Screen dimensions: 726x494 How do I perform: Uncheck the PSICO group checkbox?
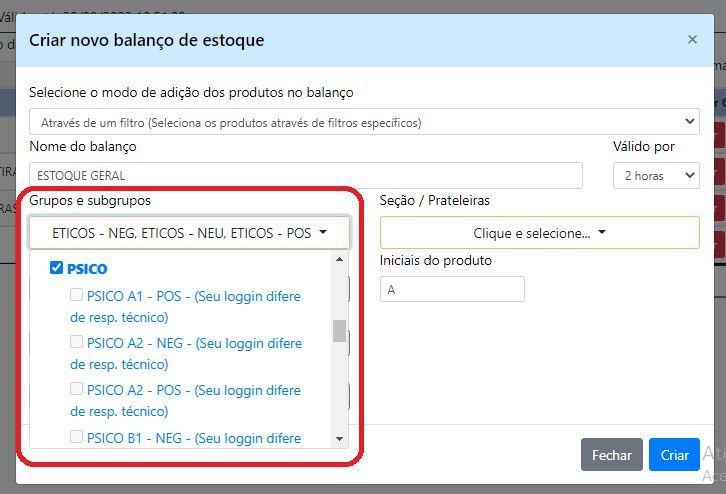click(57, 268)
